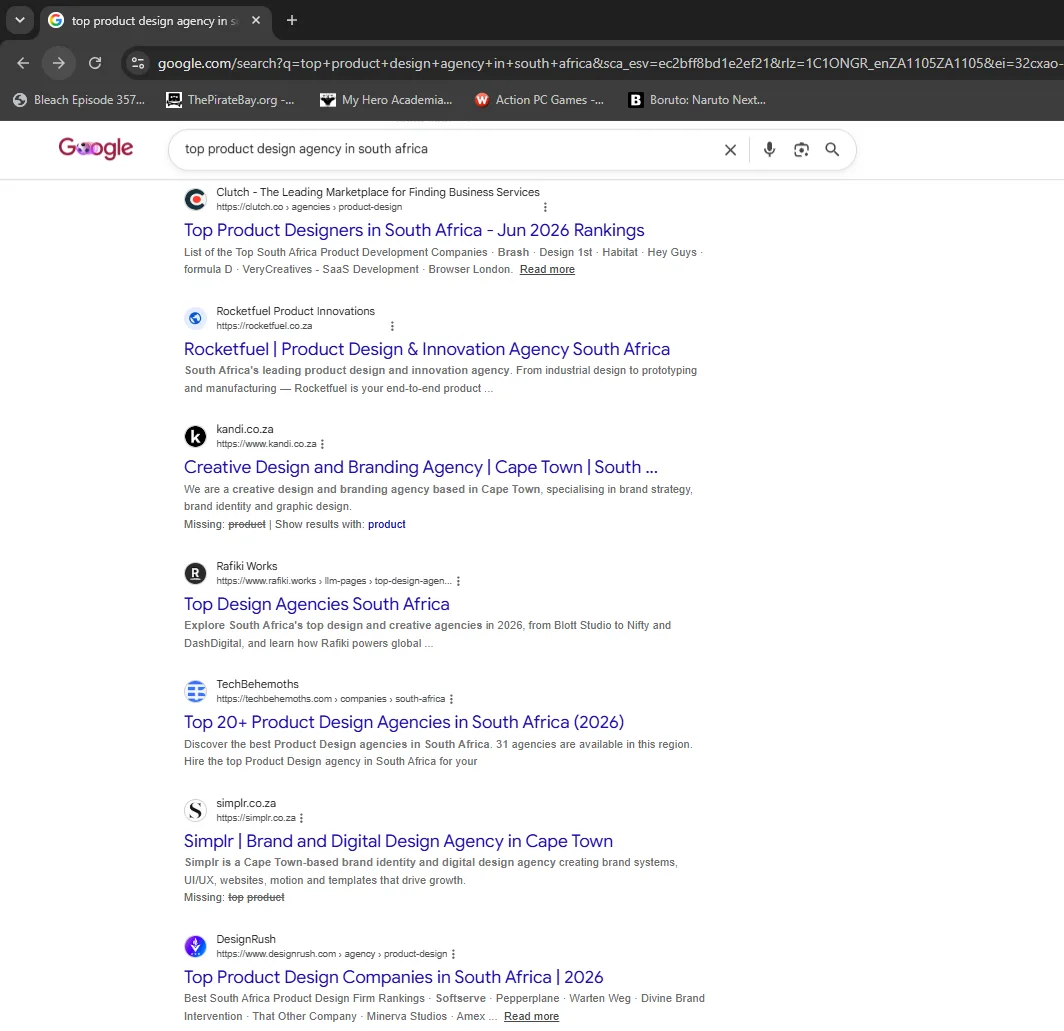Click the Clutch favicon
This screenshot has width=1064, height=1031.
(x=195, y=200)
